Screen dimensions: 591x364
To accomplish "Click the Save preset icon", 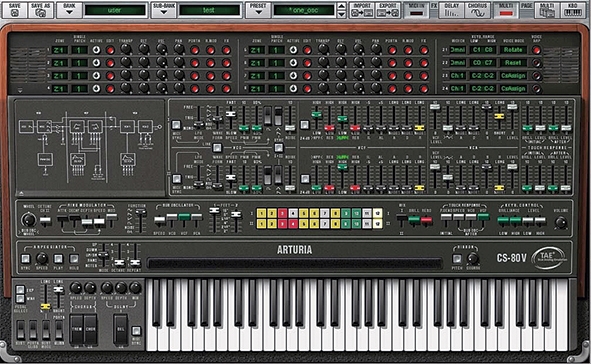I will 15,10.
